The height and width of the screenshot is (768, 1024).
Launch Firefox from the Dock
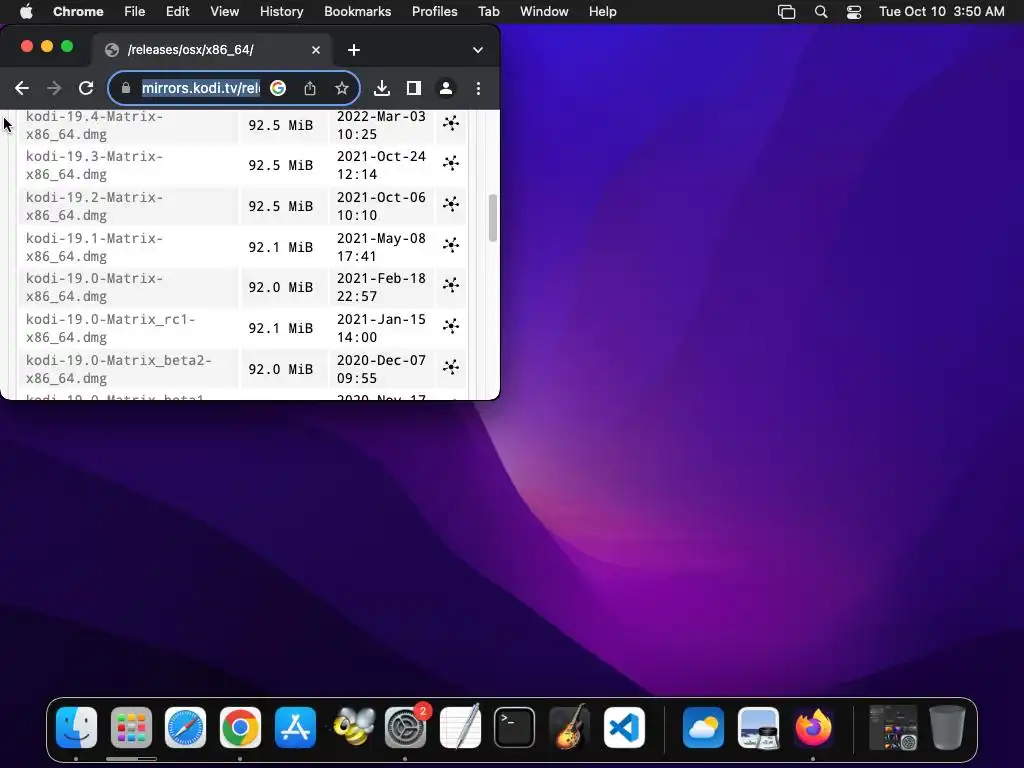(x=813, y=728)
